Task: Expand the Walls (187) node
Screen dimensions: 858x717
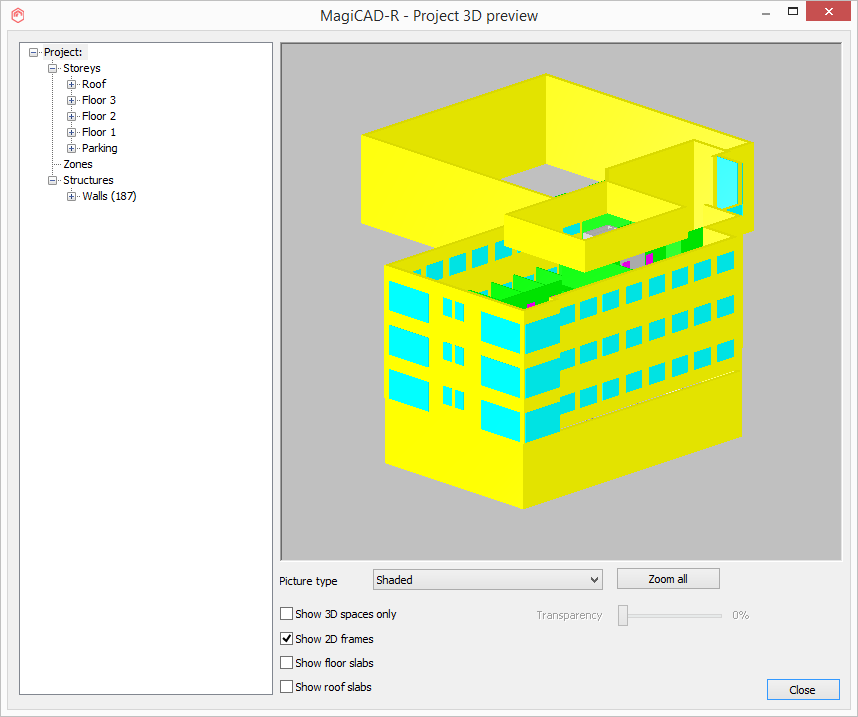Action: (71, 196)
